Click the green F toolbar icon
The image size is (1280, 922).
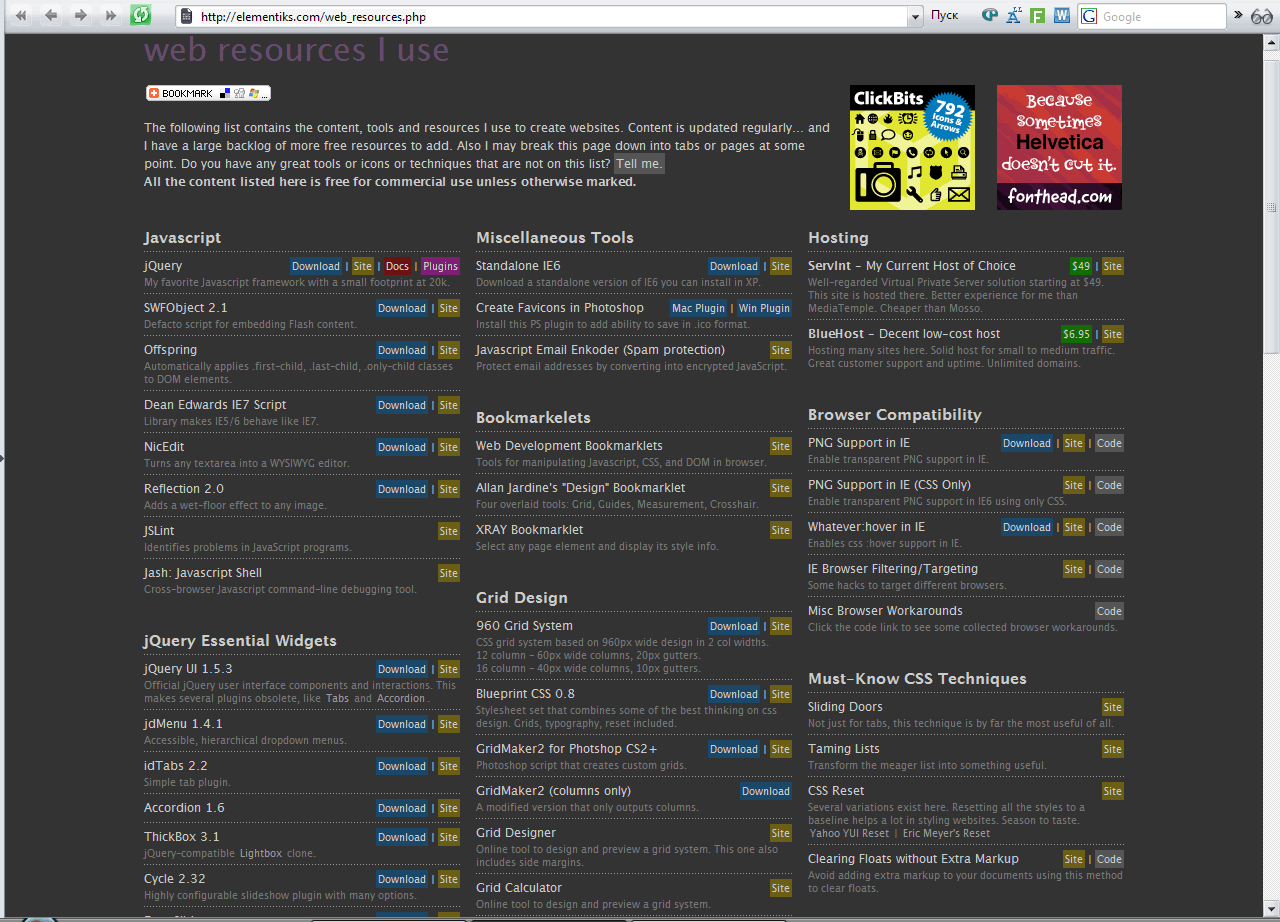click(1038, 16)
